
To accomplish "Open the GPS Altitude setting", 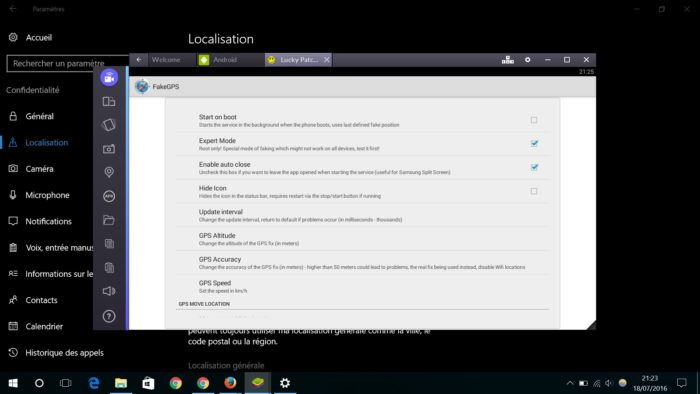I will (362, 239).
